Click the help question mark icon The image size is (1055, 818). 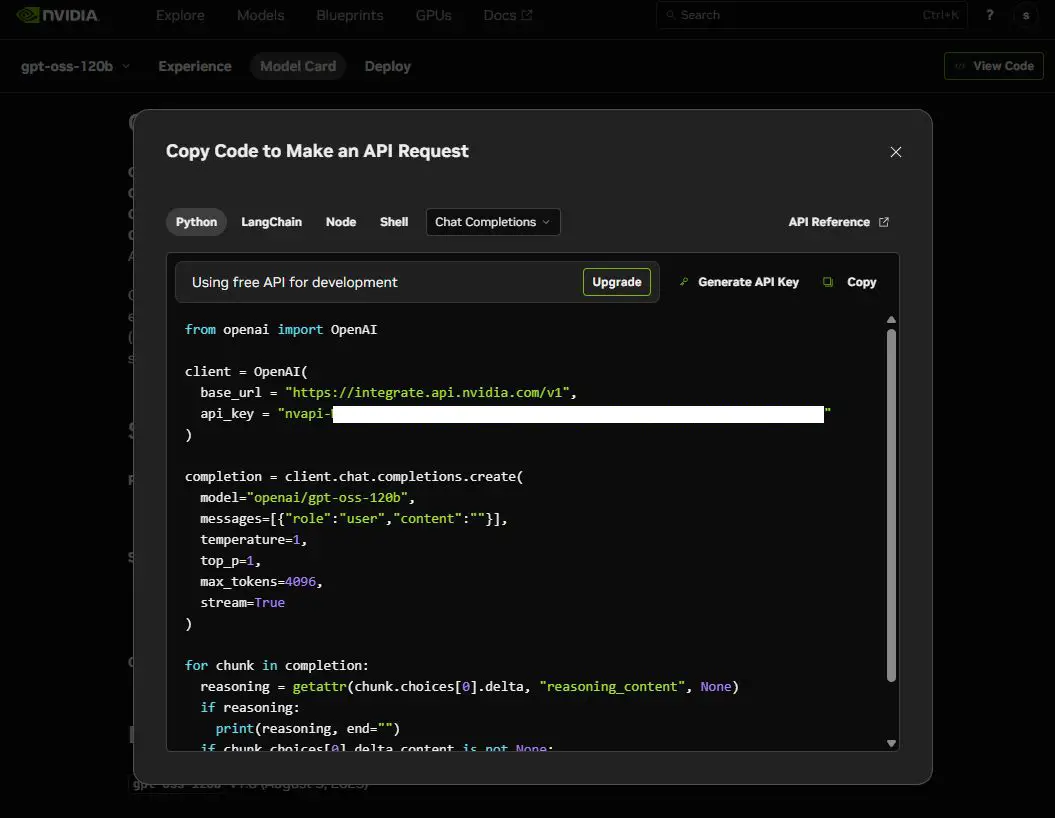click(989, 15)
